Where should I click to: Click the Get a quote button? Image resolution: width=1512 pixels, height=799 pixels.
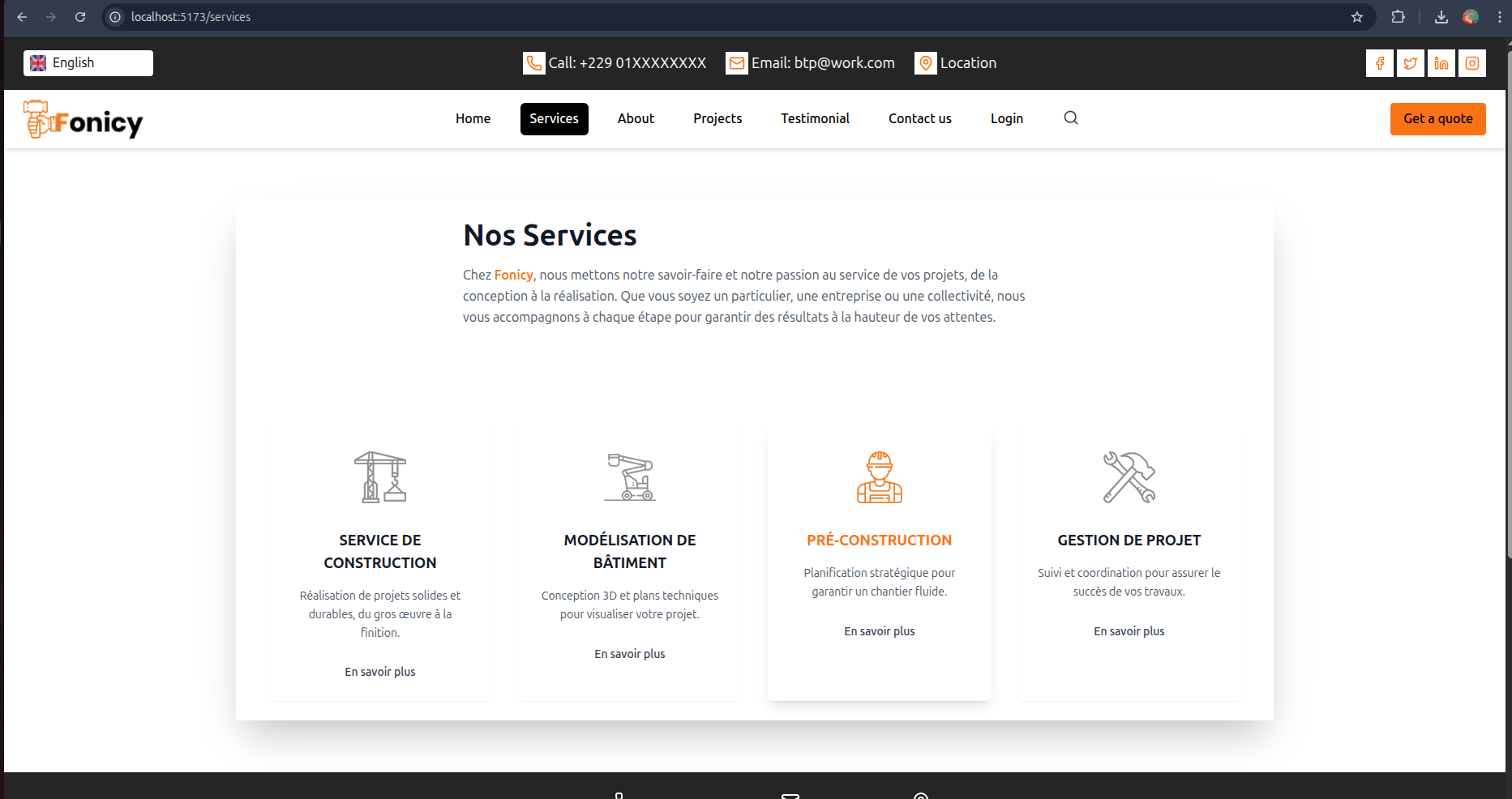[x=1438, y=119]
